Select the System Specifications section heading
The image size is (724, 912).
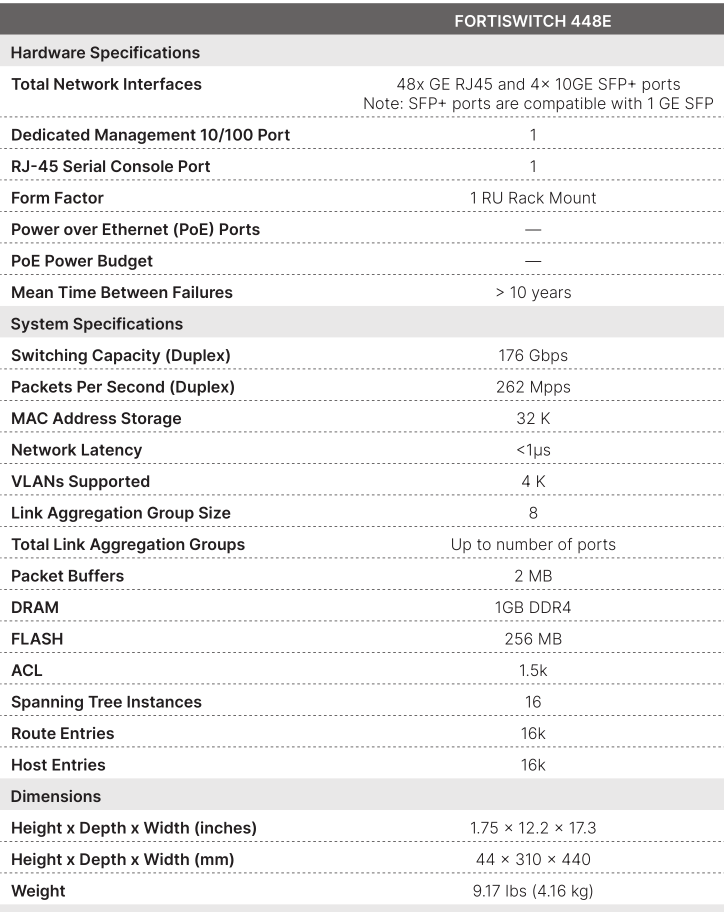pyautogui.click(x=97, y=324)
